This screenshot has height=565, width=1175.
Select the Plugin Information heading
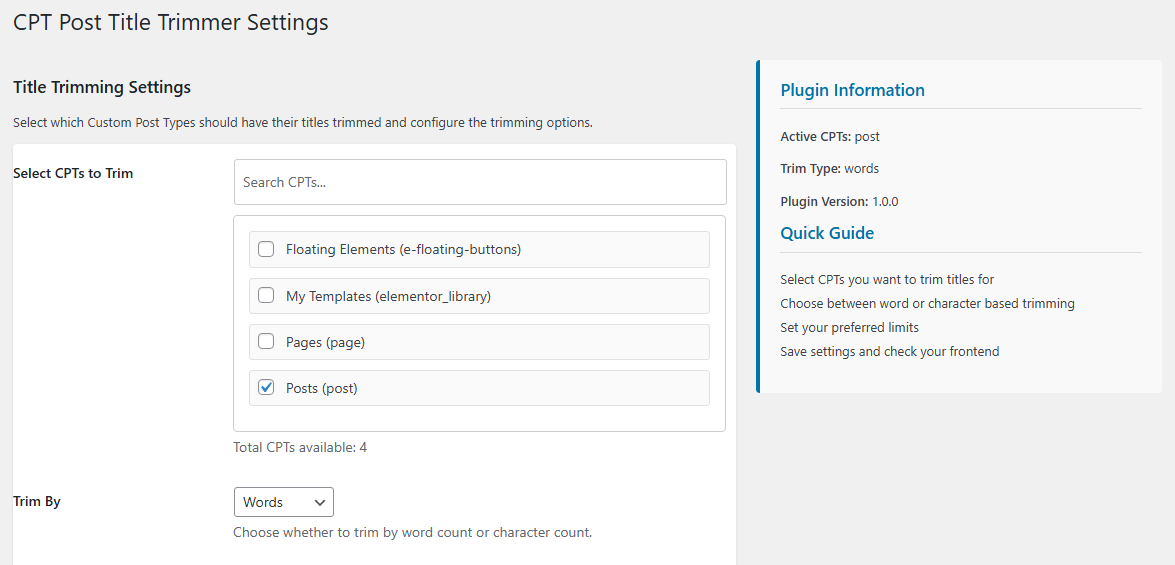(x=853, y=90)
